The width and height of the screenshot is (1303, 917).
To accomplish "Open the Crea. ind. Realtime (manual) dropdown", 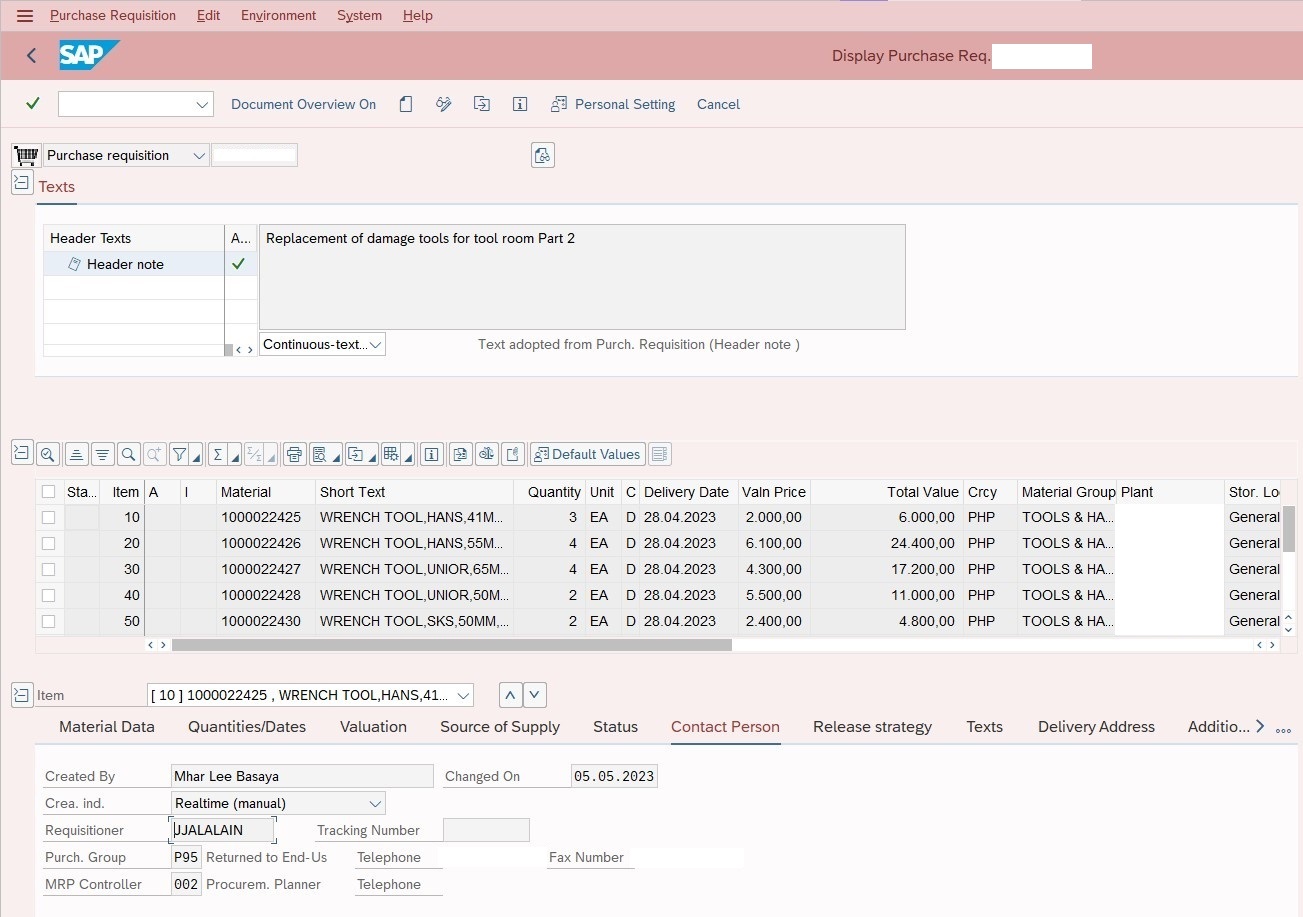I will tap(375, 803).
